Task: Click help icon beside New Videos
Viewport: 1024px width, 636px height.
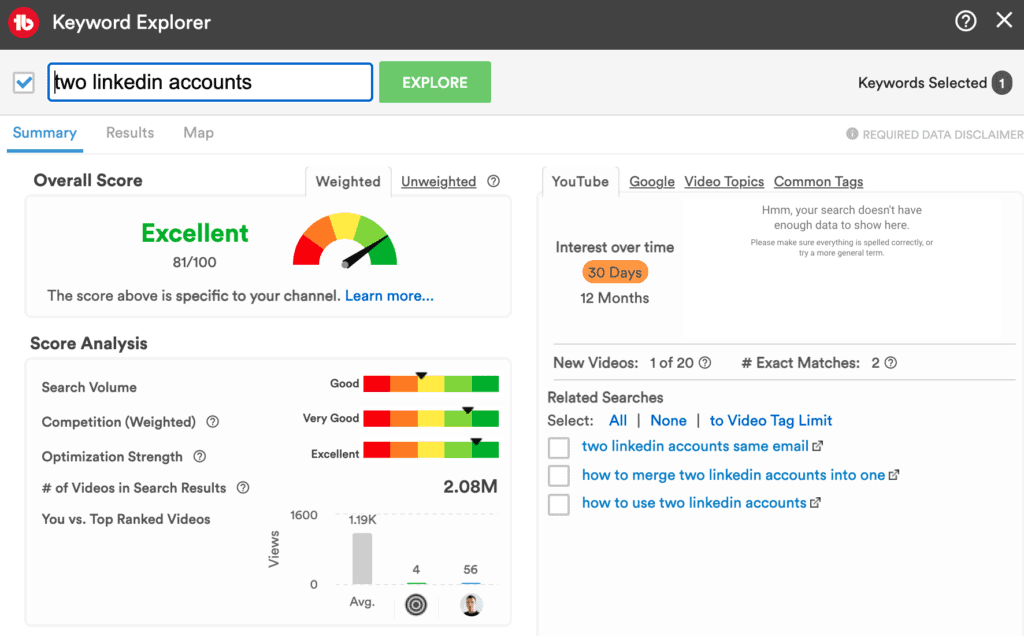Action: (x=705, y=362)
